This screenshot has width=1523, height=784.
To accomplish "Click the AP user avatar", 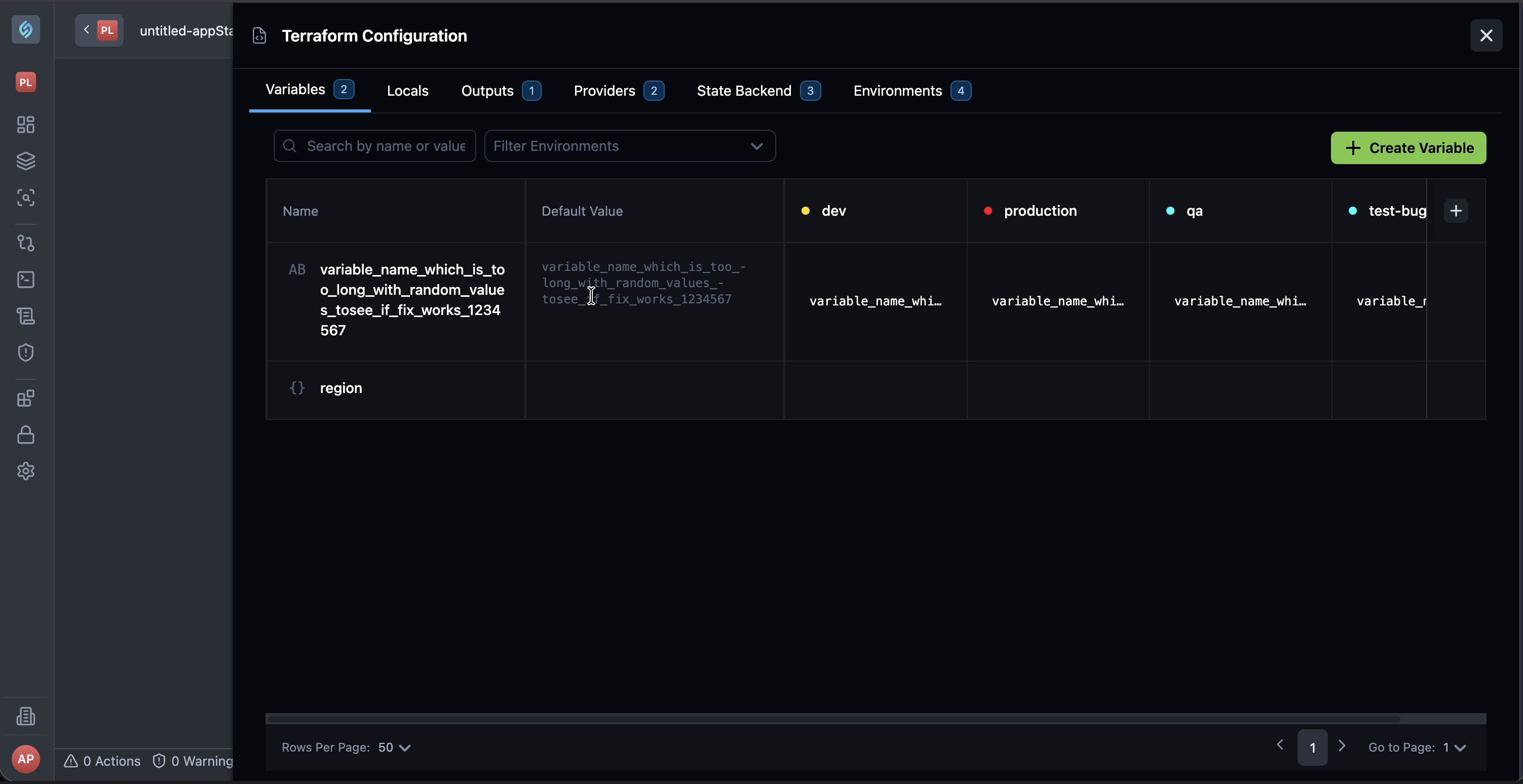I will click(x=25, y=759).
